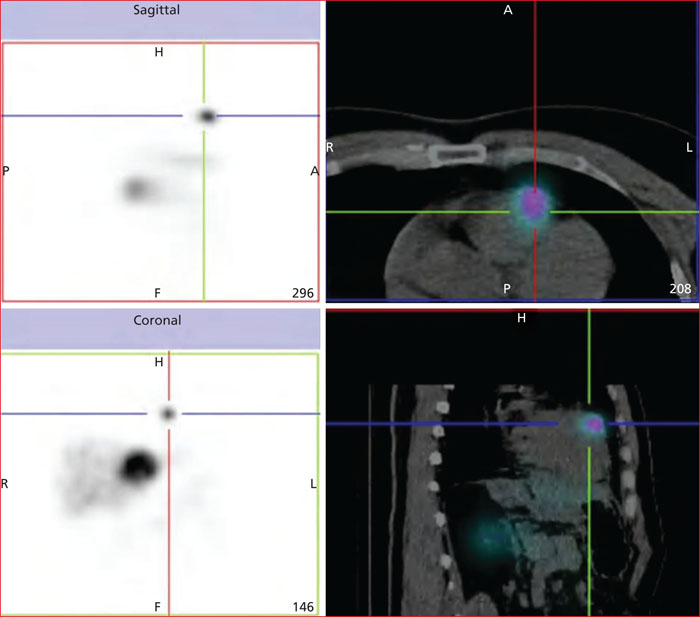Click the purple hotspot in sagittal fused CT

(x=594, y=424)
